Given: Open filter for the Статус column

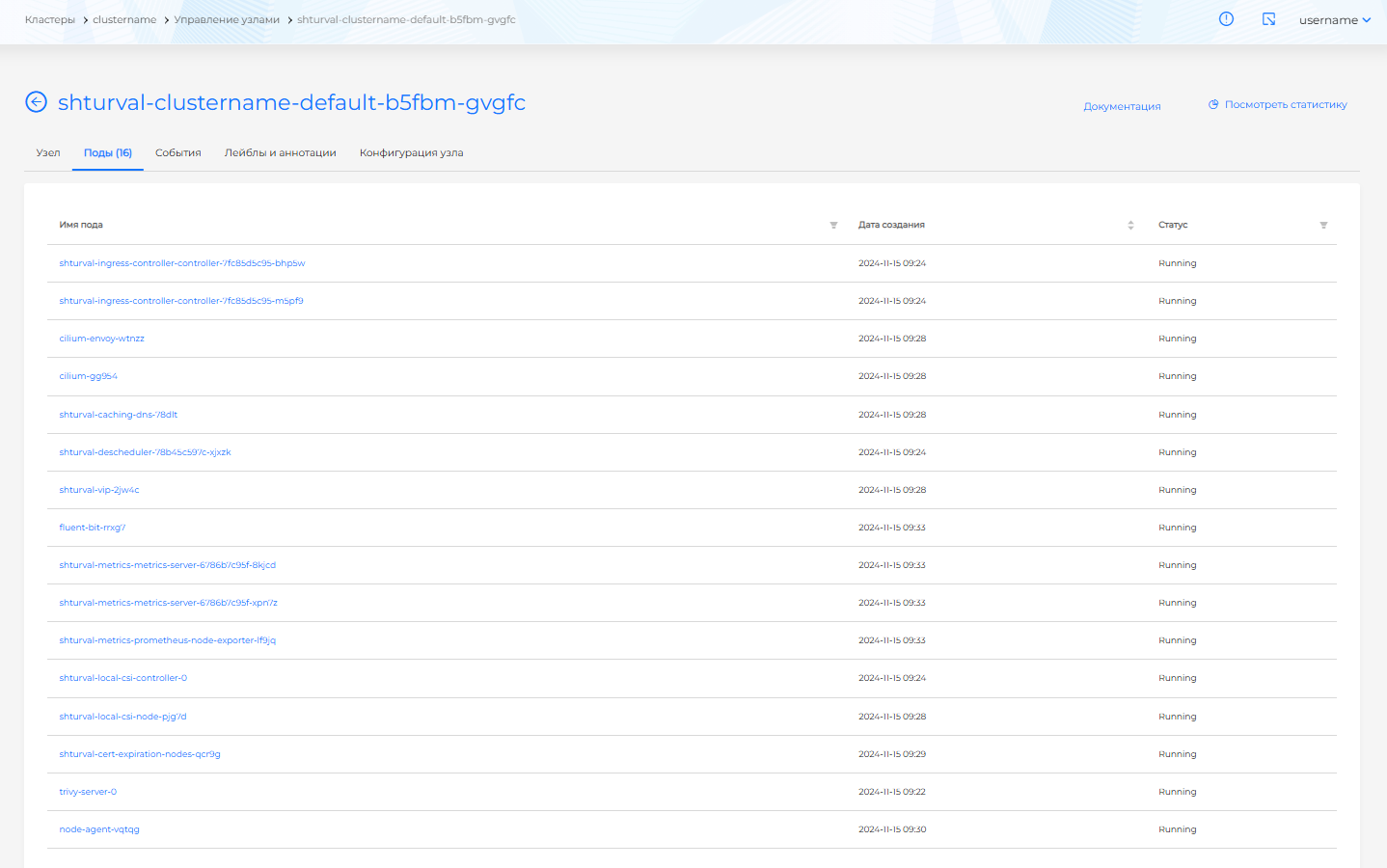Looking at the screenshot, I should coord(1323,226).
